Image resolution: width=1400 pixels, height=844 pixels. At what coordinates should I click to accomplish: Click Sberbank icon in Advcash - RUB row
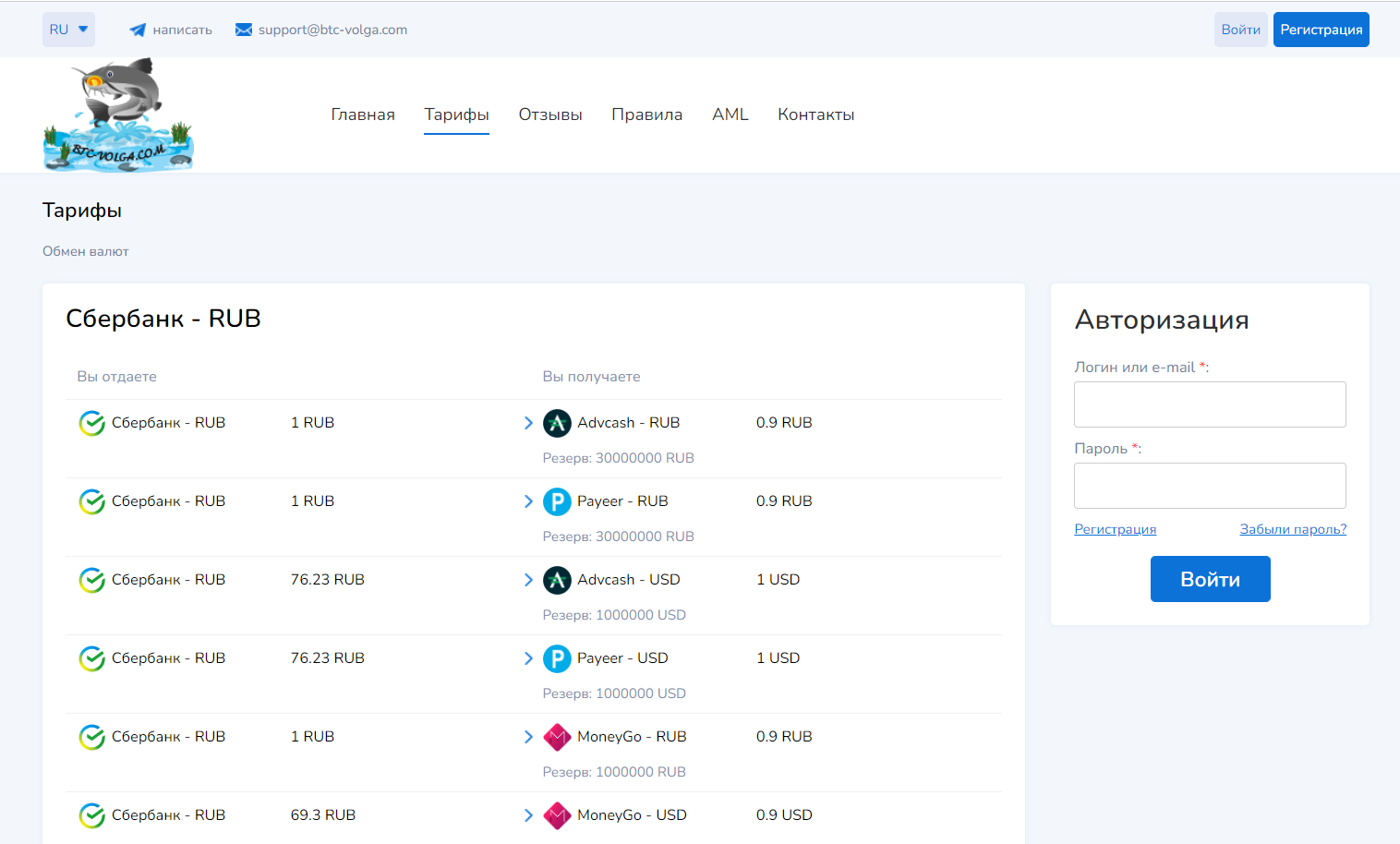[91, 423]
